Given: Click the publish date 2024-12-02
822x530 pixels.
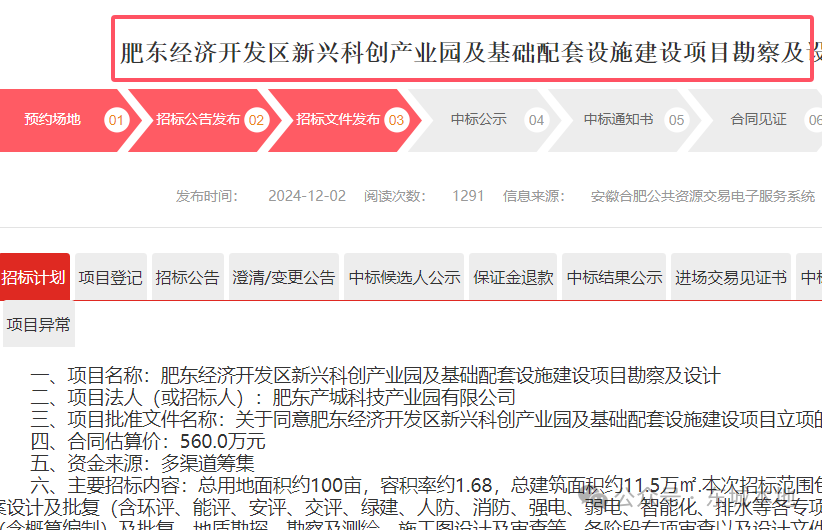Looking at the screenshot, I should [307, 196].
